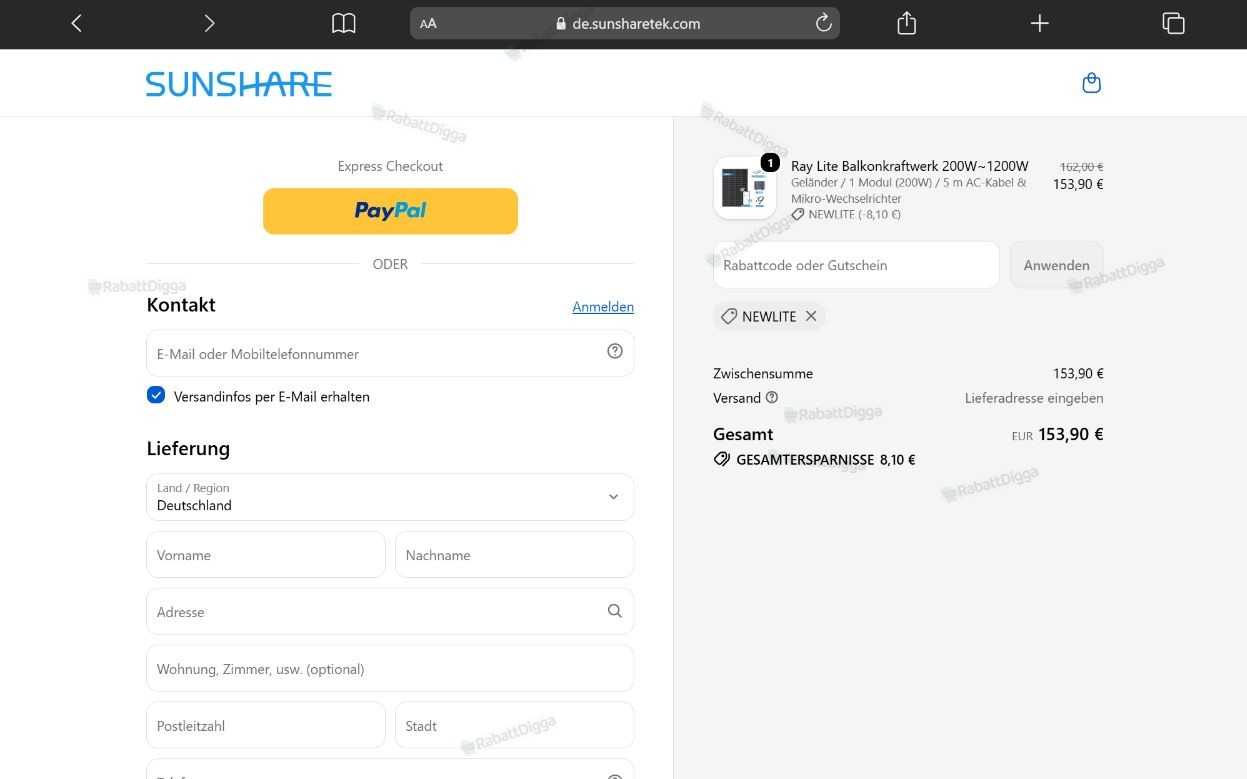The width and height of the screenshot is (1247, 779).
Task: Click the Kontakt section heading
Action: point(181,305)
